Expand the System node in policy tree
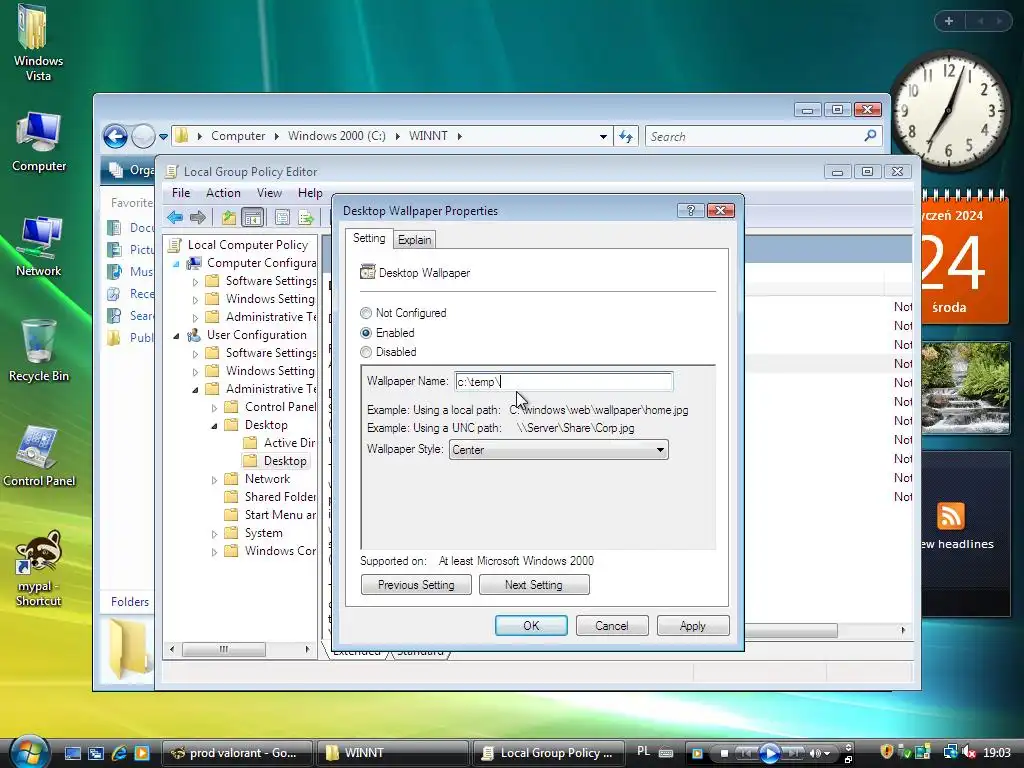This screenshot has width=1024, height=768. click(214, 534)
